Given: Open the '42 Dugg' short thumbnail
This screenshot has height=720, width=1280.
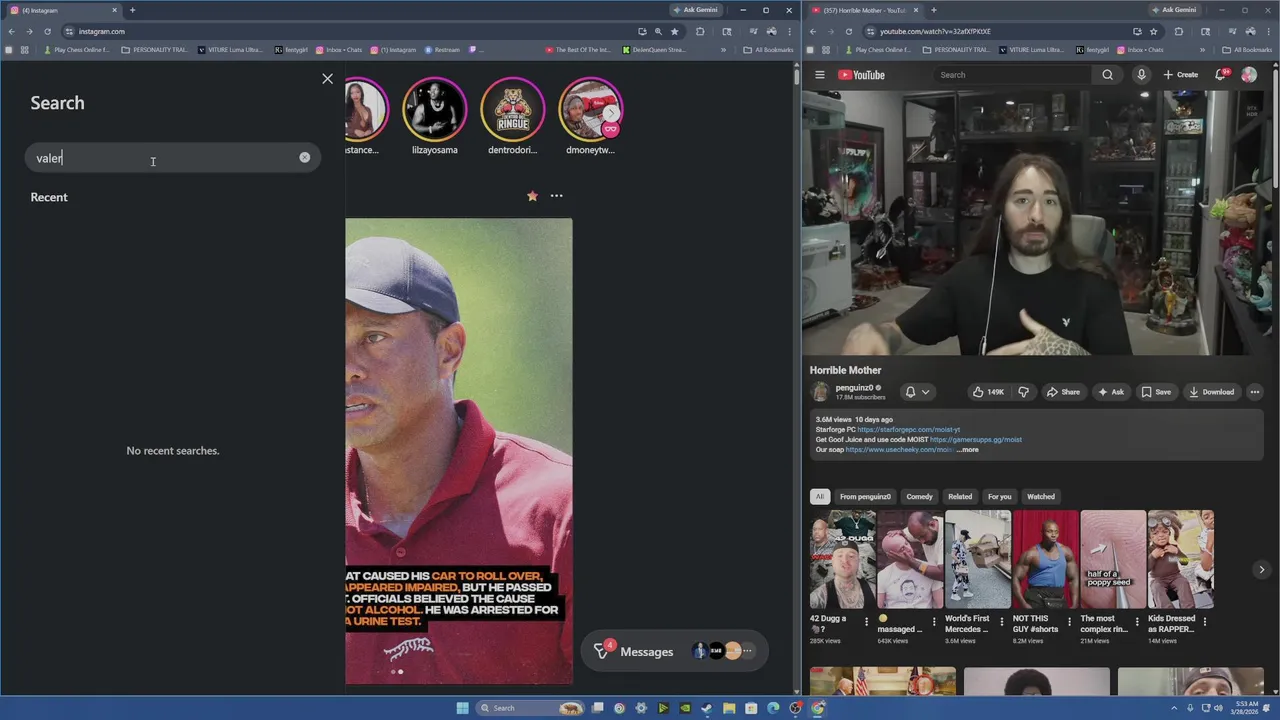Looking at the screenshot, I should 842,559.
